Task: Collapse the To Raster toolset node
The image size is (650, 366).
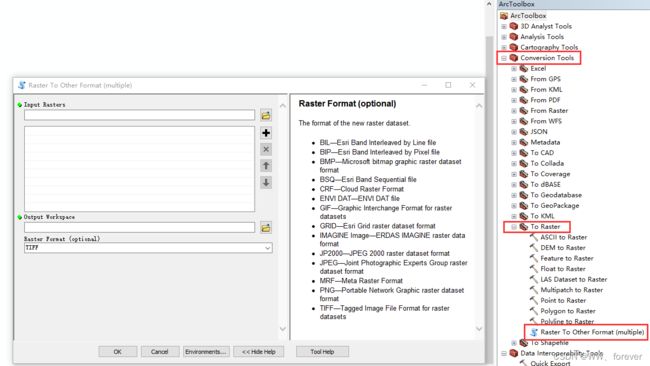Action: click(514, 227)
